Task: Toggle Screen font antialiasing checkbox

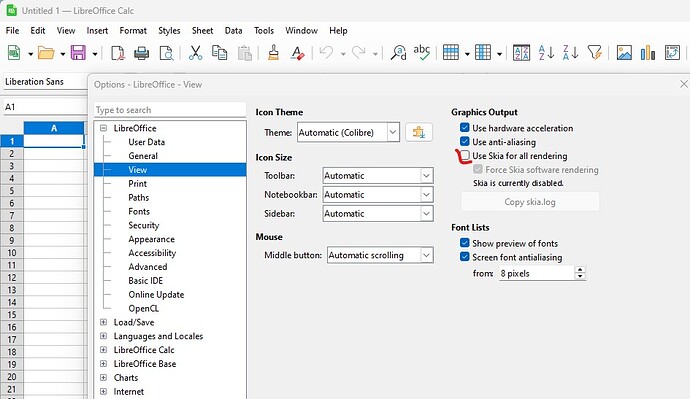Action: click(465, 256)
